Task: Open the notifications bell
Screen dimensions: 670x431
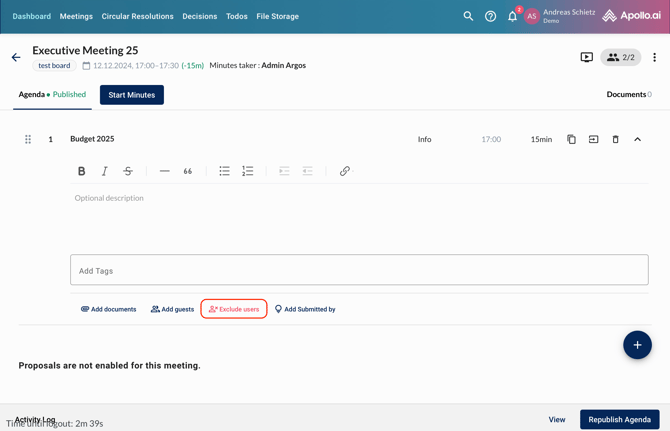Action: coord(512,16)
